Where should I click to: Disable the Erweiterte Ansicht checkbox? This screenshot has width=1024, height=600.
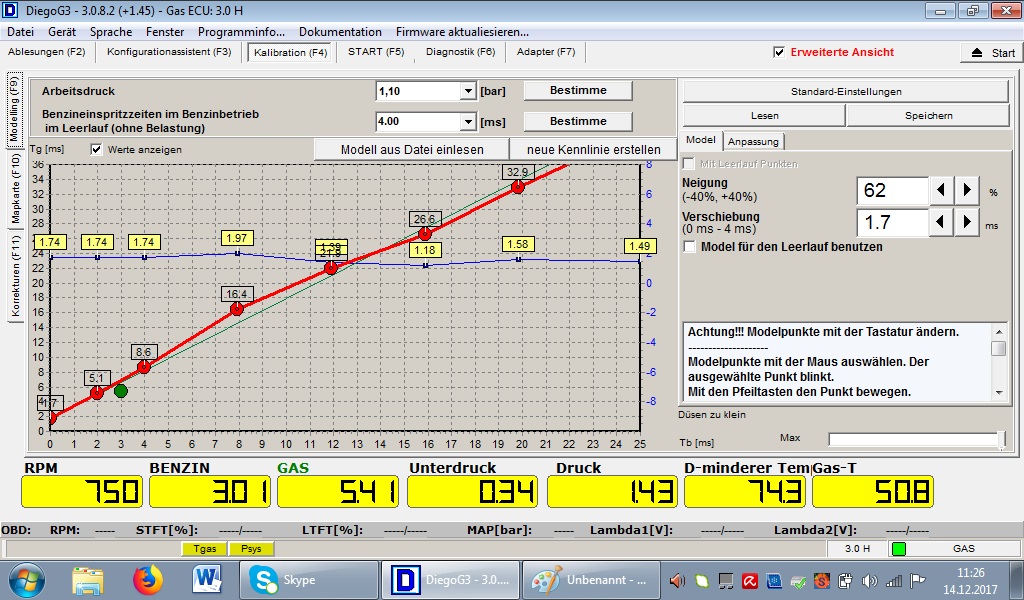(779, 52)
